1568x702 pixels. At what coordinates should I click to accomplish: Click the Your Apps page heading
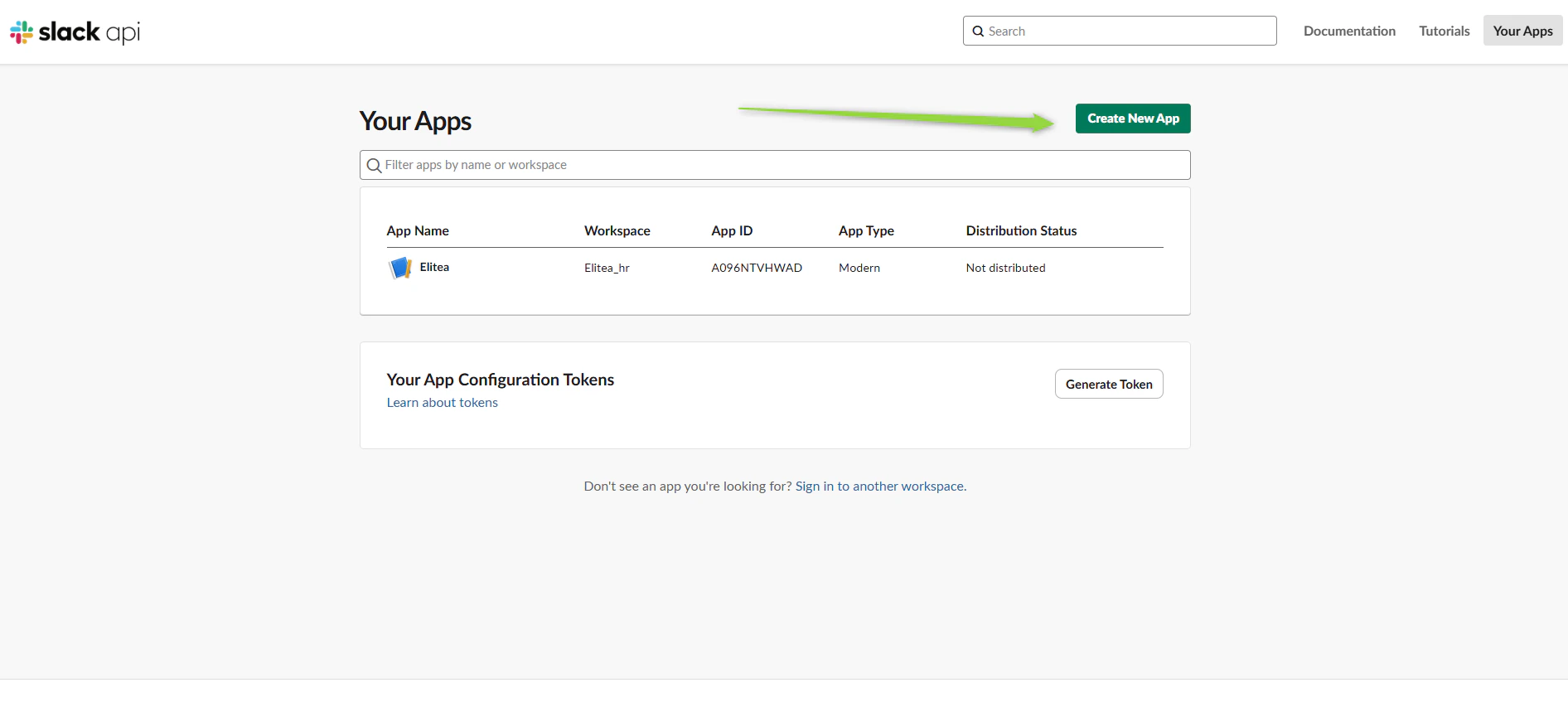[x=415, y=121]
